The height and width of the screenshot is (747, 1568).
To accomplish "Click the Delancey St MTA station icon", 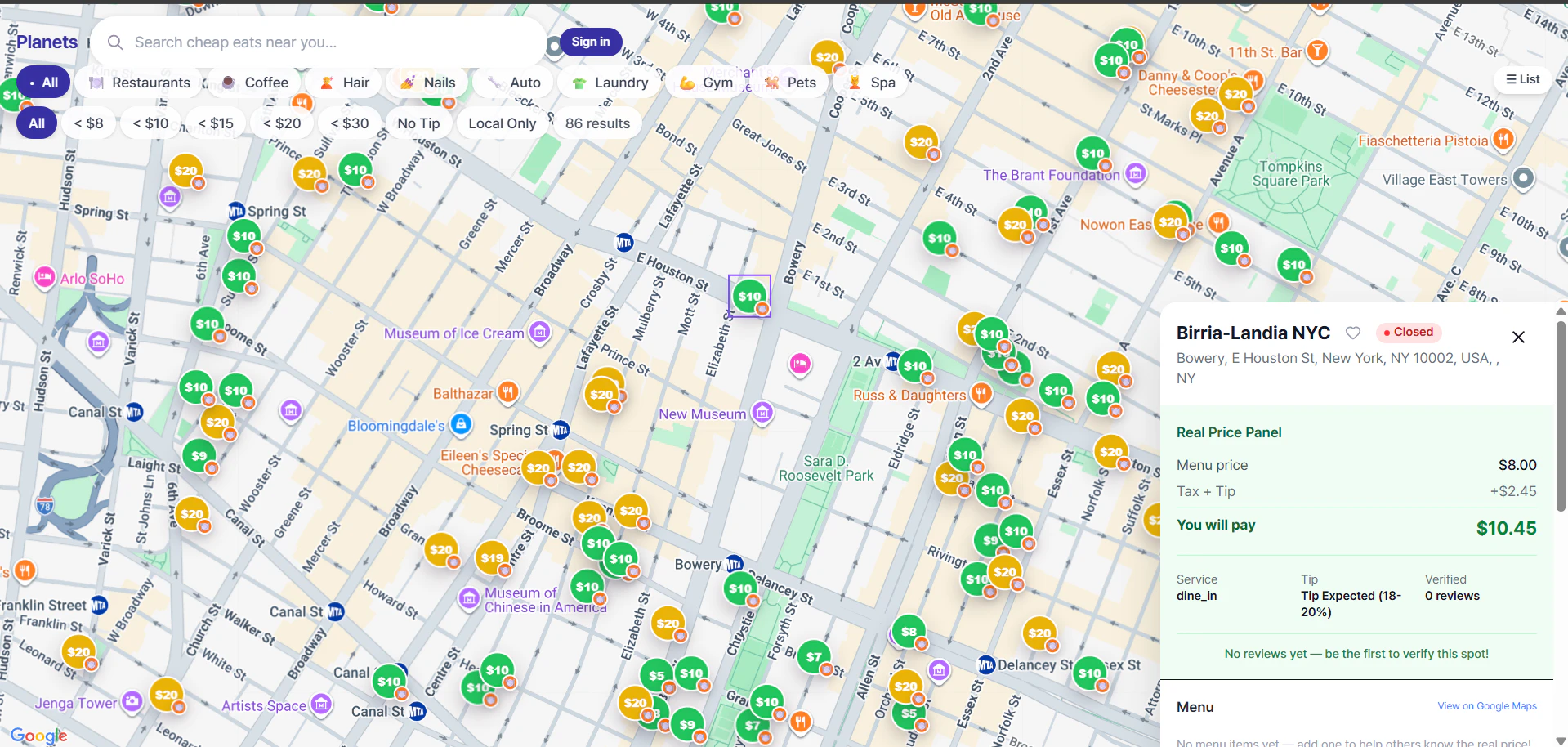I will point(986,664).
